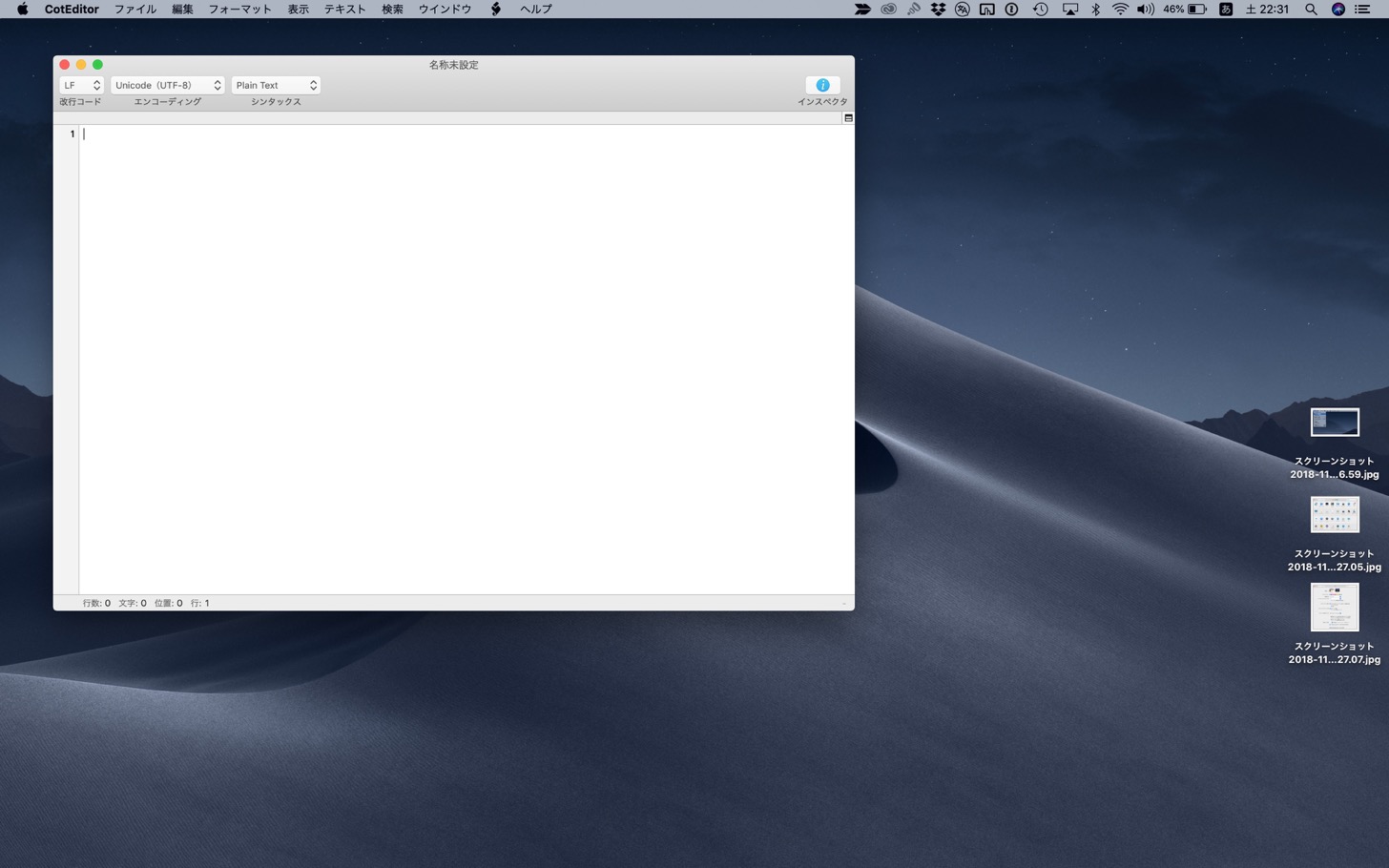Open the Wi-Fi status icon
1389x868 pixels.
click(x=1120, y=9)
